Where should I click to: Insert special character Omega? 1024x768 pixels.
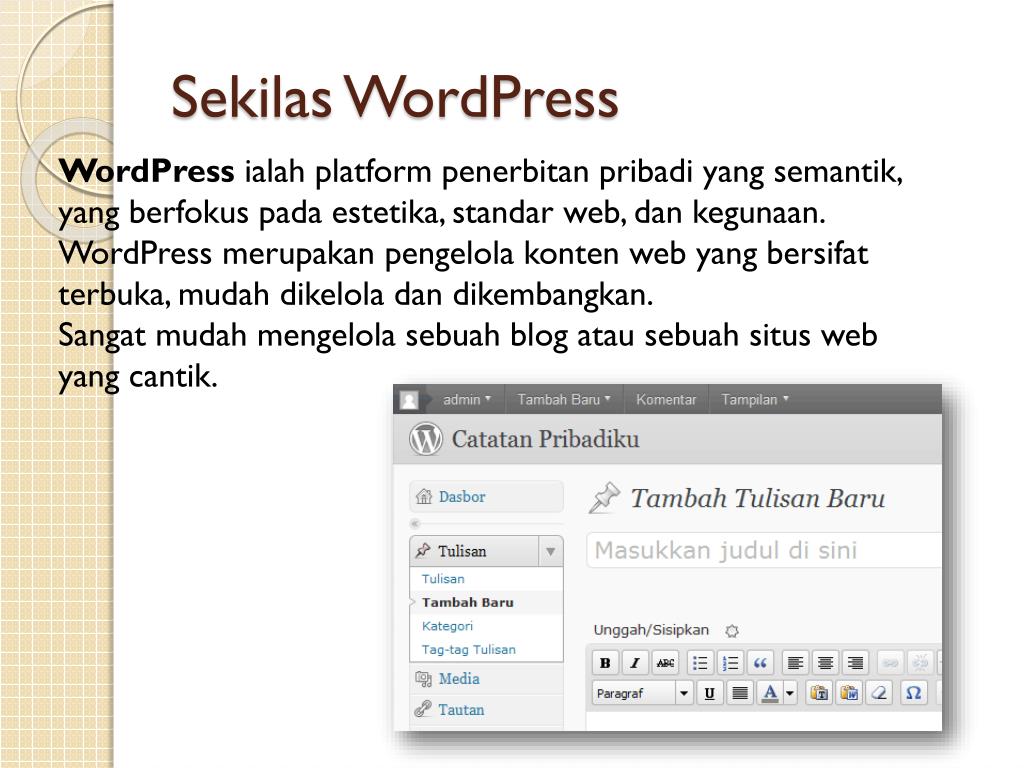pyautogui.click(x=914, y=693)
